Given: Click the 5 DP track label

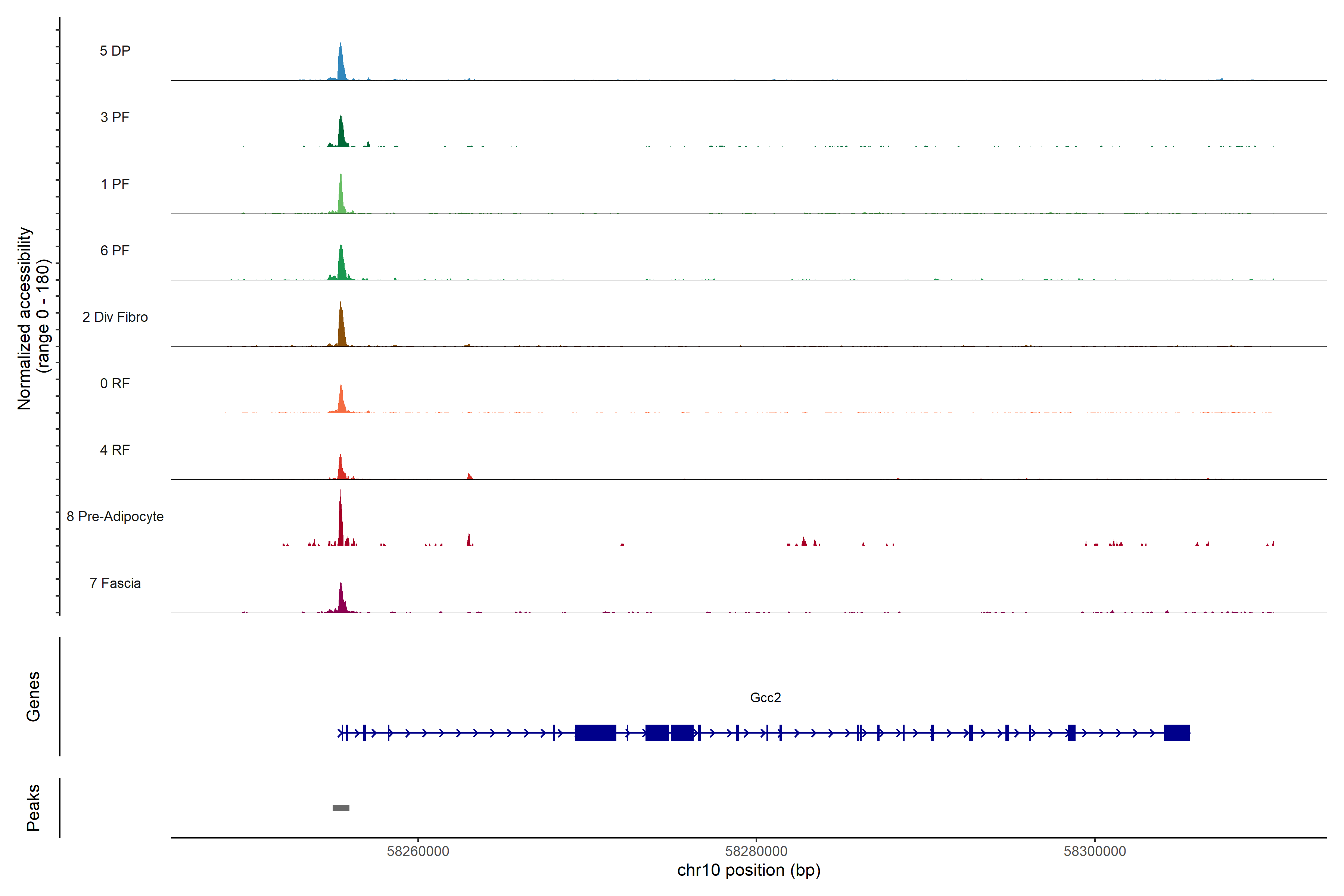Looking at the screenshot, I should point(115,51).
